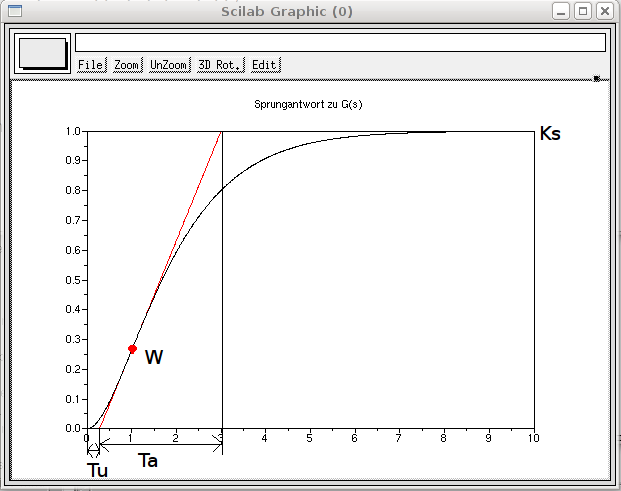Image resolution: width=621 pixels, height=491 pixels.
Task: Click the empty info text field
Action: pos(340,42)
